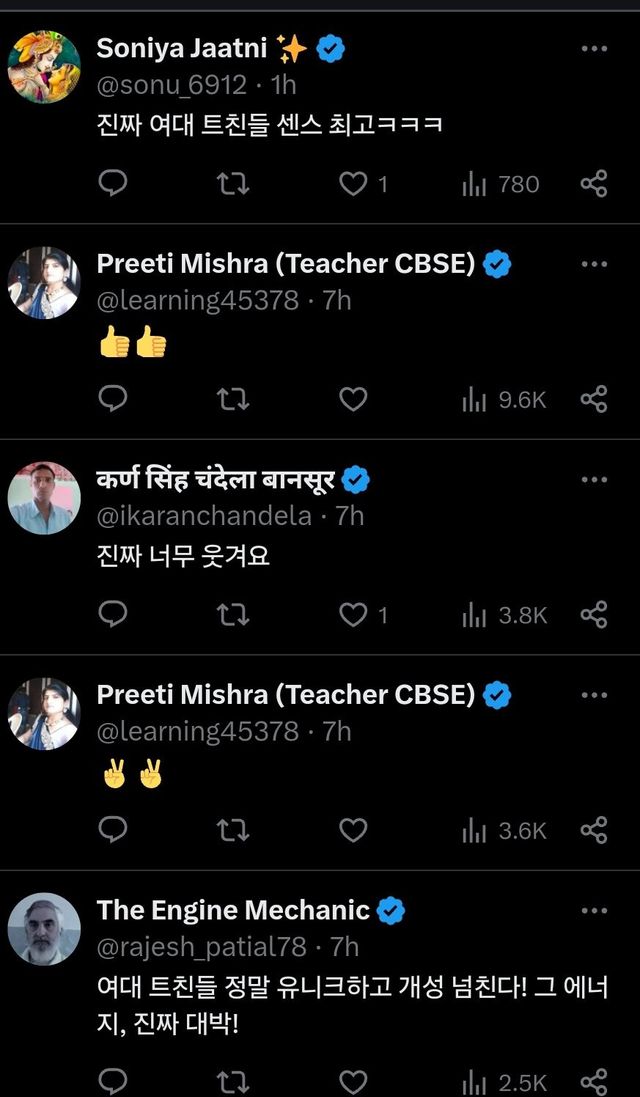The image size is (640, 1097).
Task: Share Soniya Jaatni's tweet
Action: pyautogui.click(x=594, y=183)
